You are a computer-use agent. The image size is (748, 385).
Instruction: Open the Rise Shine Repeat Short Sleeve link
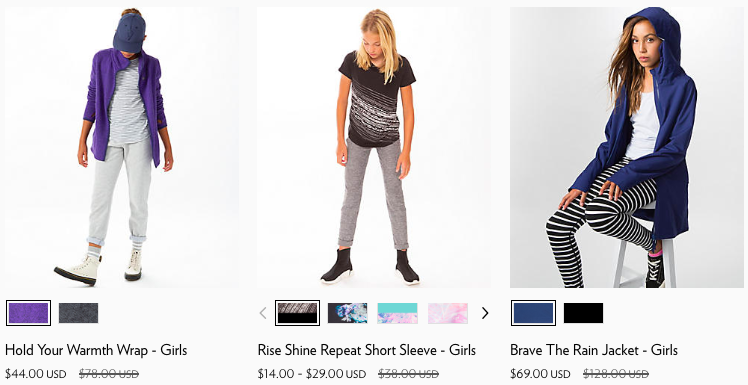[367, 350]
